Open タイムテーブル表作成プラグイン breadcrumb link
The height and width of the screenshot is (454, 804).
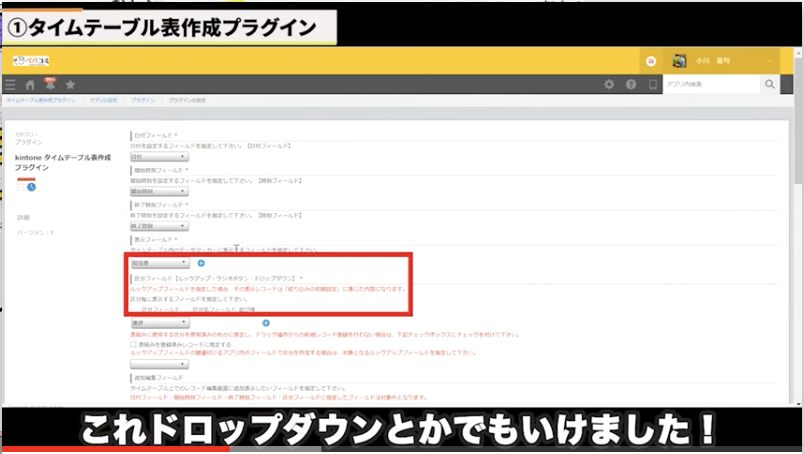[41, 101]
